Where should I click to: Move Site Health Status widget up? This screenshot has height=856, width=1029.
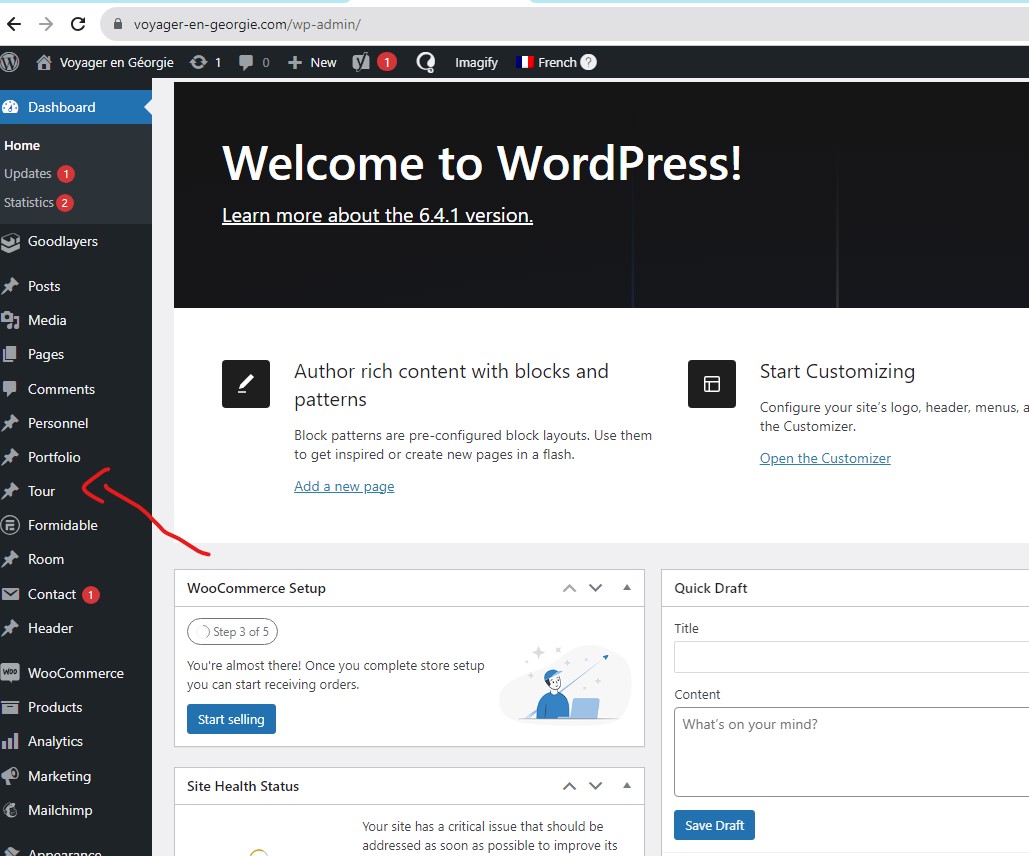point(570,786)
